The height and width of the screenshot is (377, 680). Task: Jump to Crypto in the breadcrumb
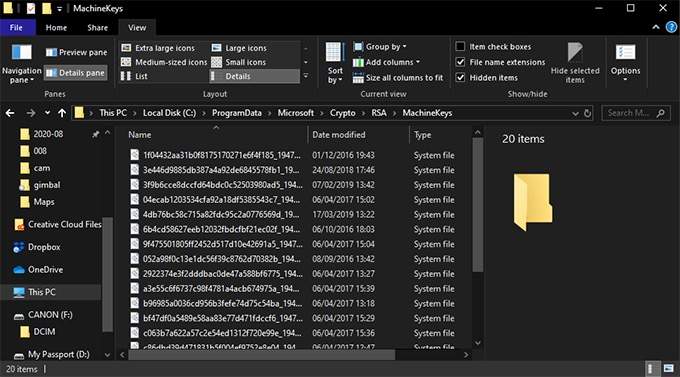(343, 113)
